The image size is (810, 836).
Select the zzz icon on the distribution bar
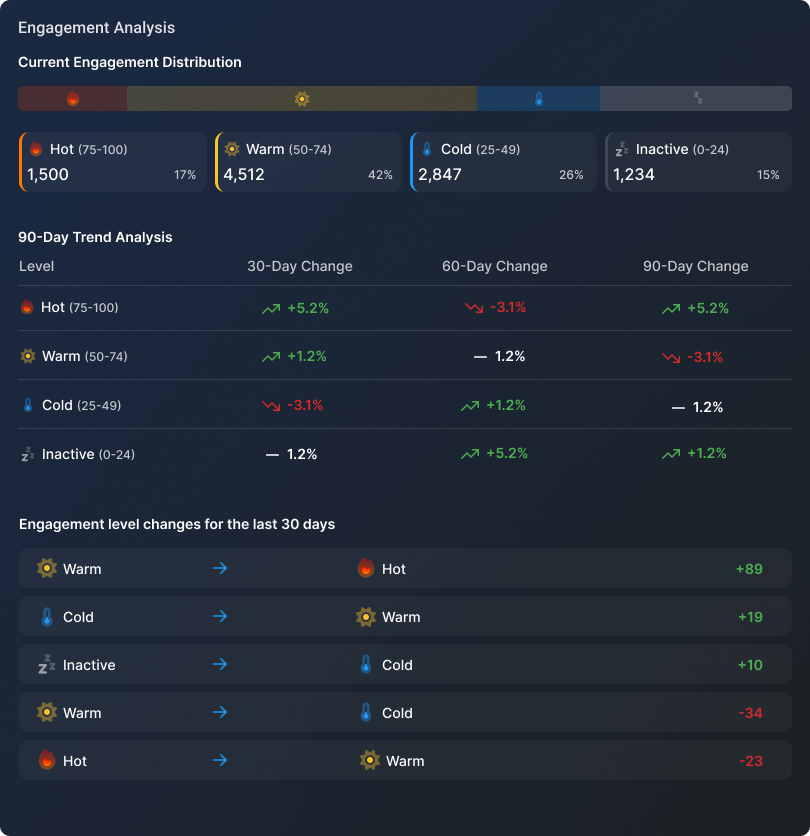tap(697, 98)
